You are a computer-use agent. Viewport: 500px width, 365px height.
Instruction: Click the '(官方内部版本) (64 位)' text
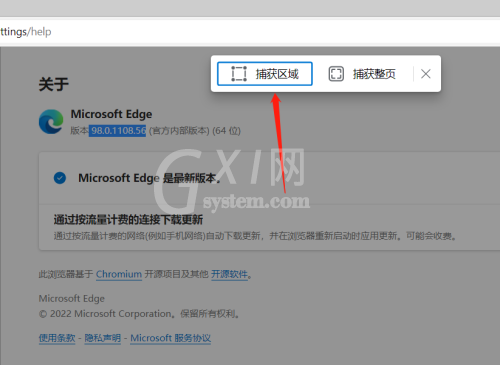(195, 131)
